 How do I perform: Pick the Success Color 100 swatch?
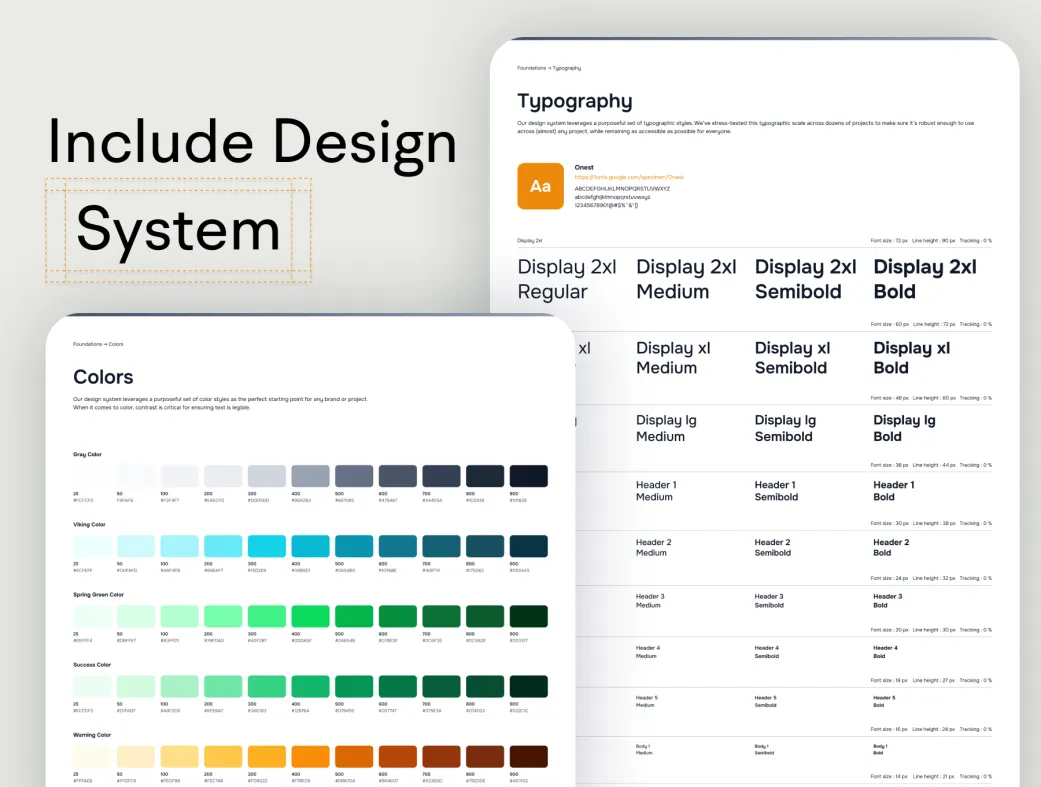pyautogui.click(x=179, y=686)
